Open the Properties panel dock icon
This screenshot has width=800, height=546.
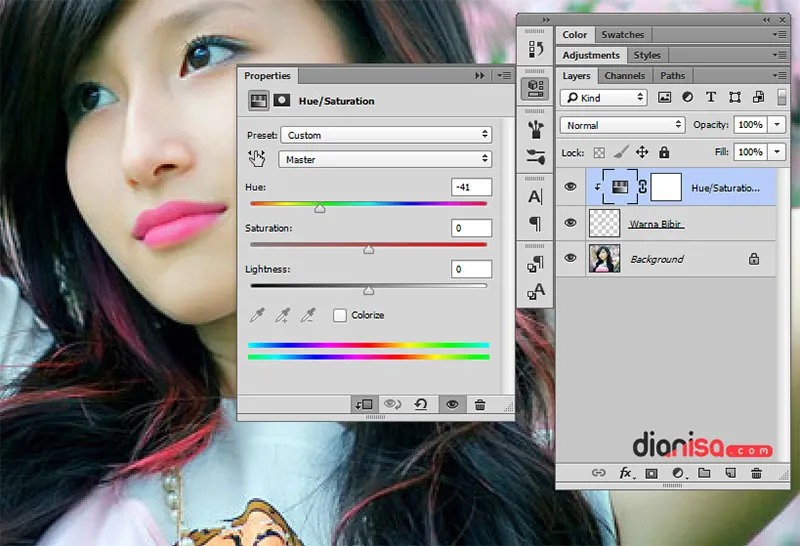[535, 88]
